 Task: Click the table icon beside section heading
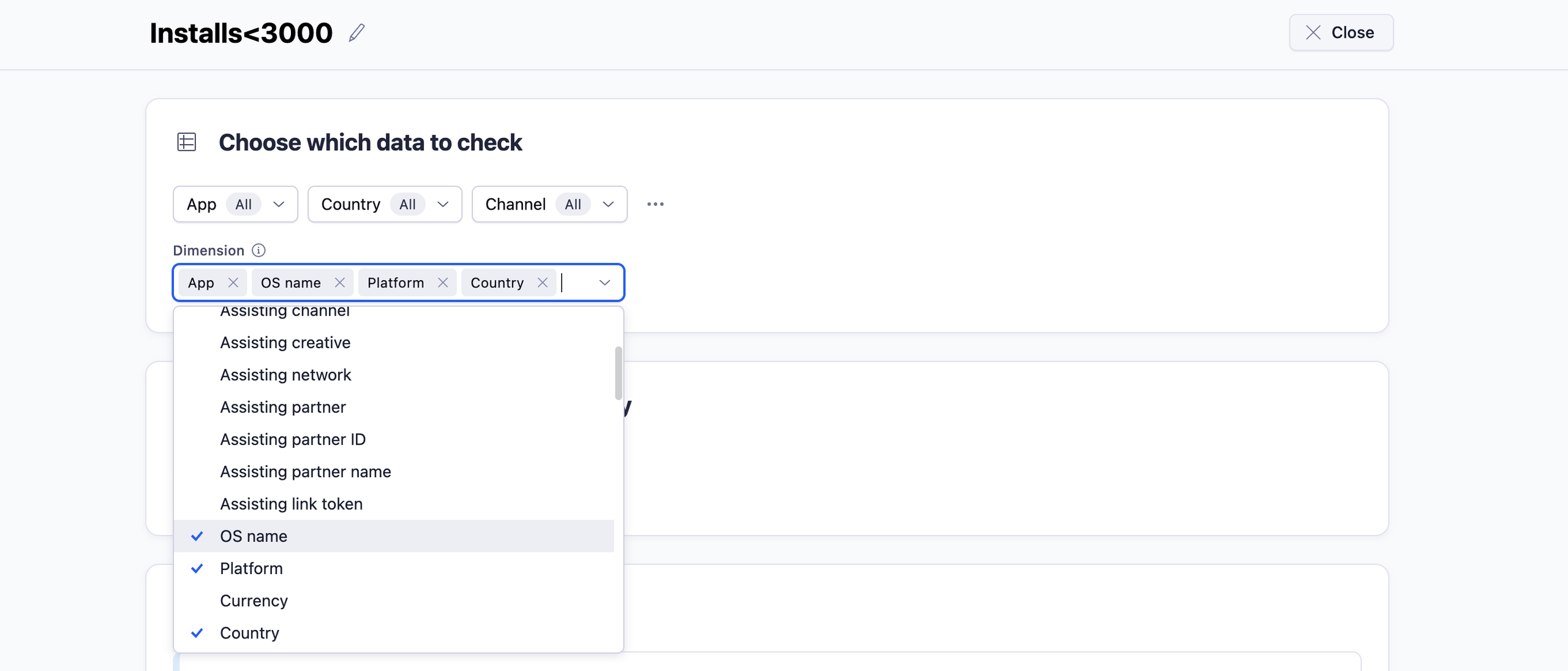tap(187, 142)
